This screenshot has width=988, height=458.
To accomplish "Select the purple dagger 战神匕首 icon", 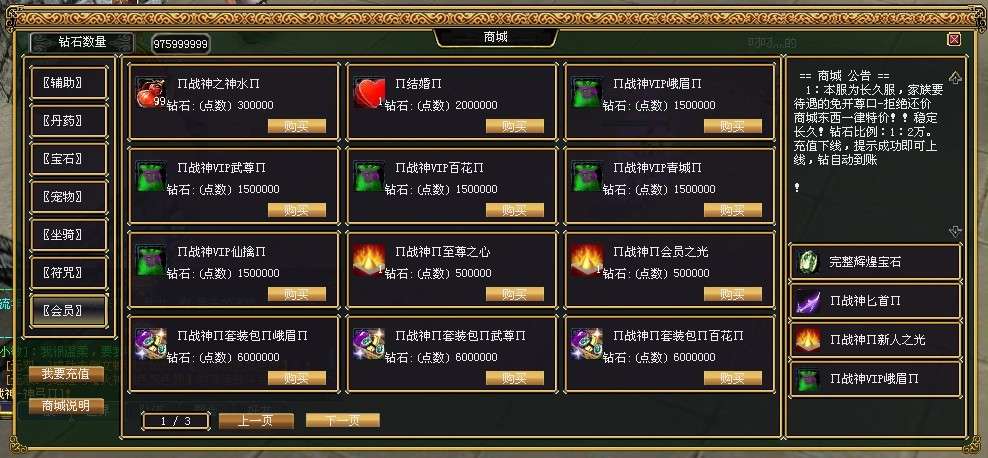I will 807,301.
